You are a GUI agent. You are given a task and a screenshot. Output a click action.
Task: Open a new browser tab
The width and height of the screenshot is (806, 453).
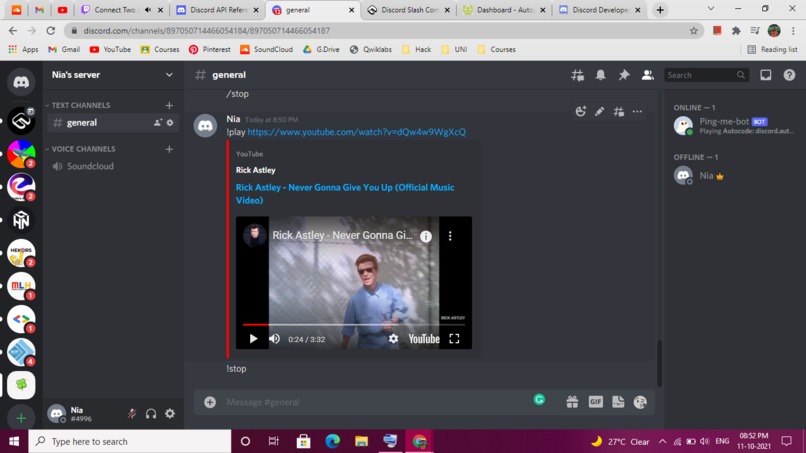tap(660, 10)
